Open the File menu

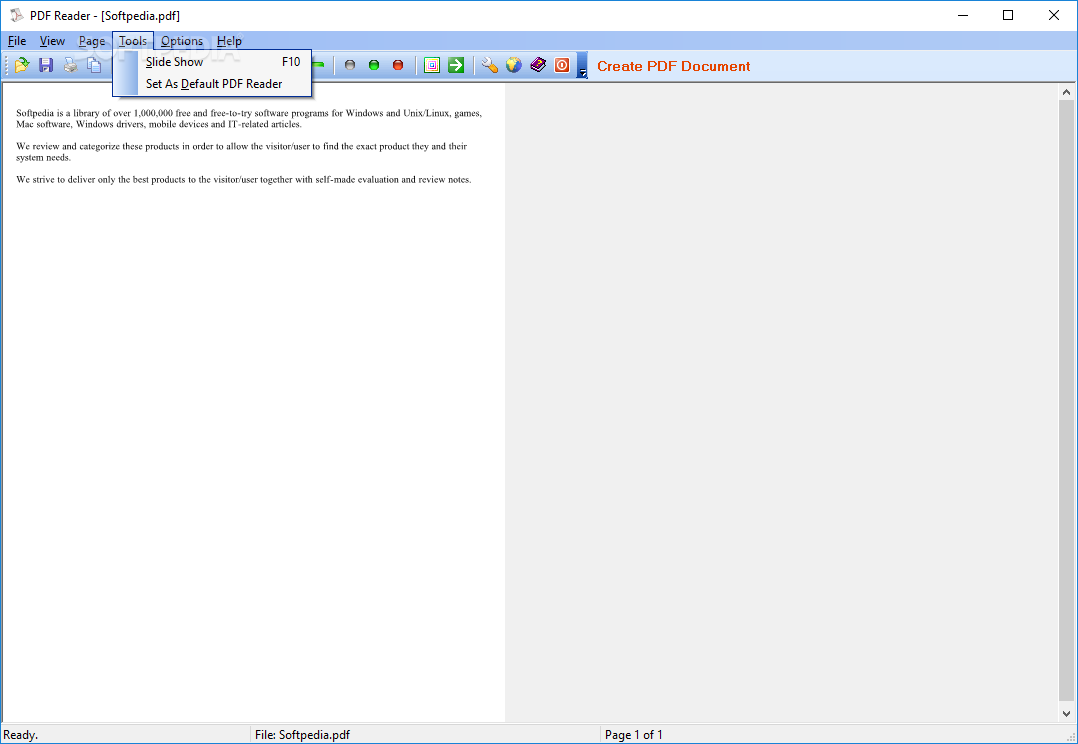point(16,41)
